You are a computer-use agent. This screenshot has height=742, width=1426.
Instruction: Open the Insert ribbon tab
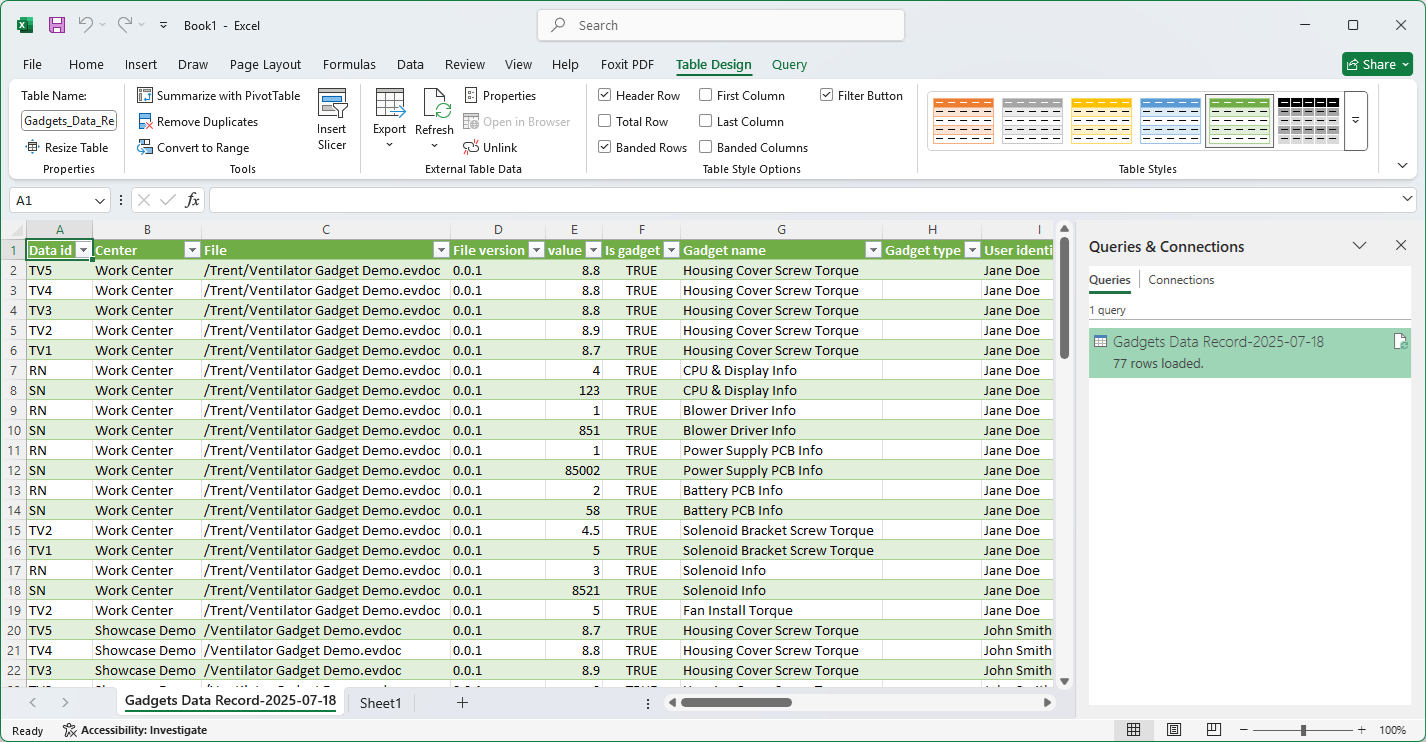[x=141, y=65]
